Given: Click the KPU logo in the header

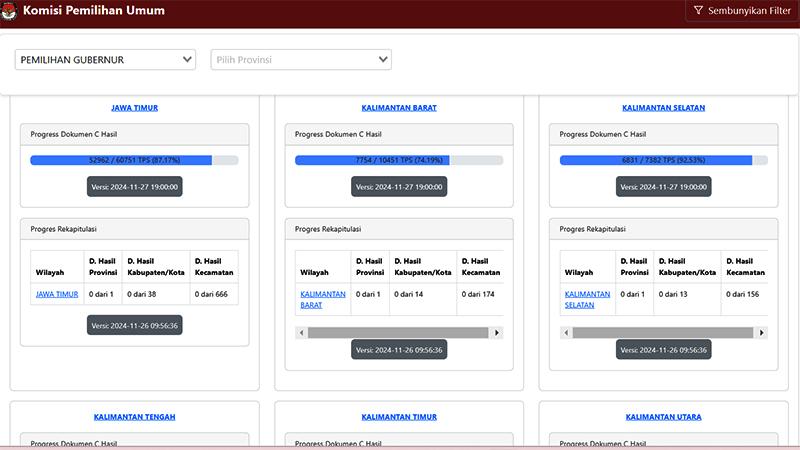Looking at the screenshot, I should (11, 11).
